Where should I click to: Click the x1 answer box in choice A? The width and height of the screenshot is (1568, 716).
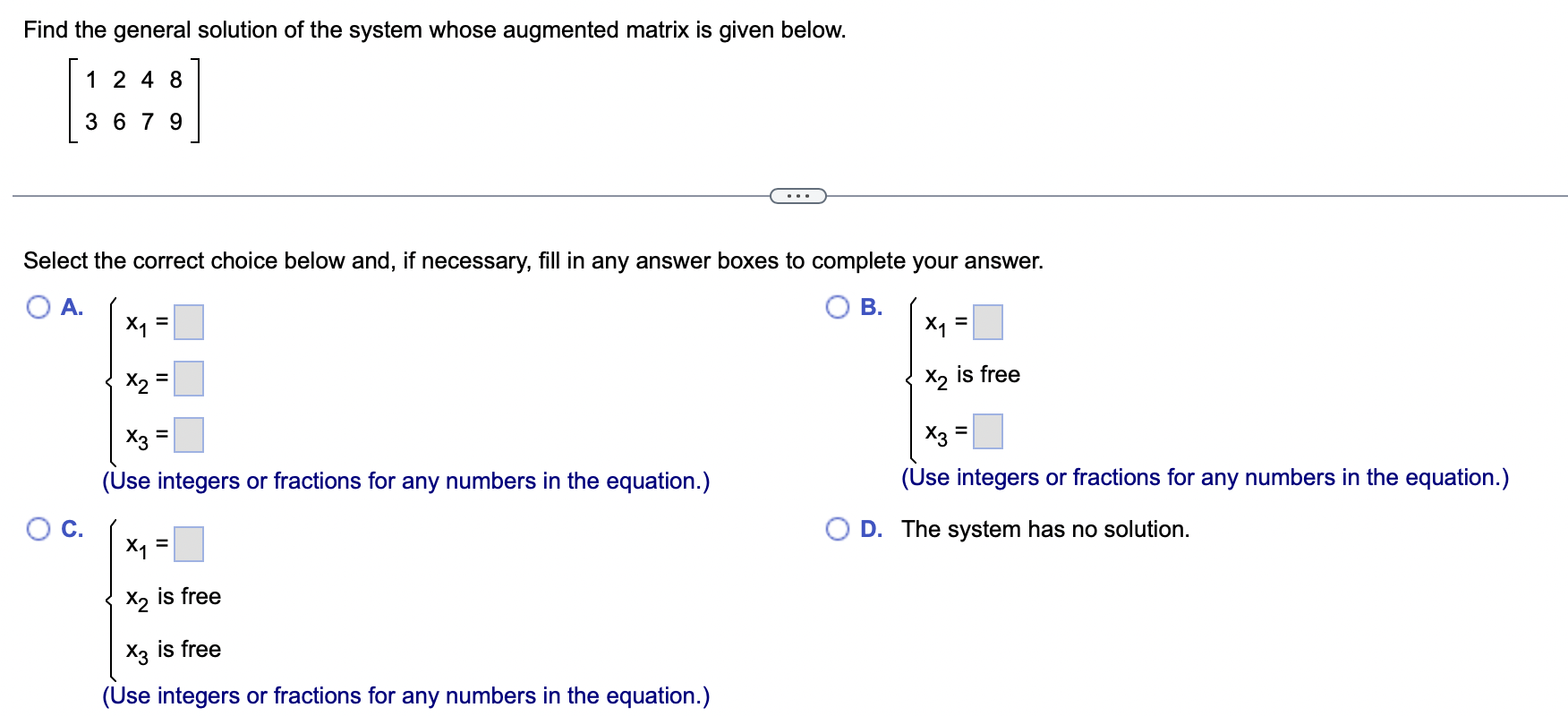(189, 322)
